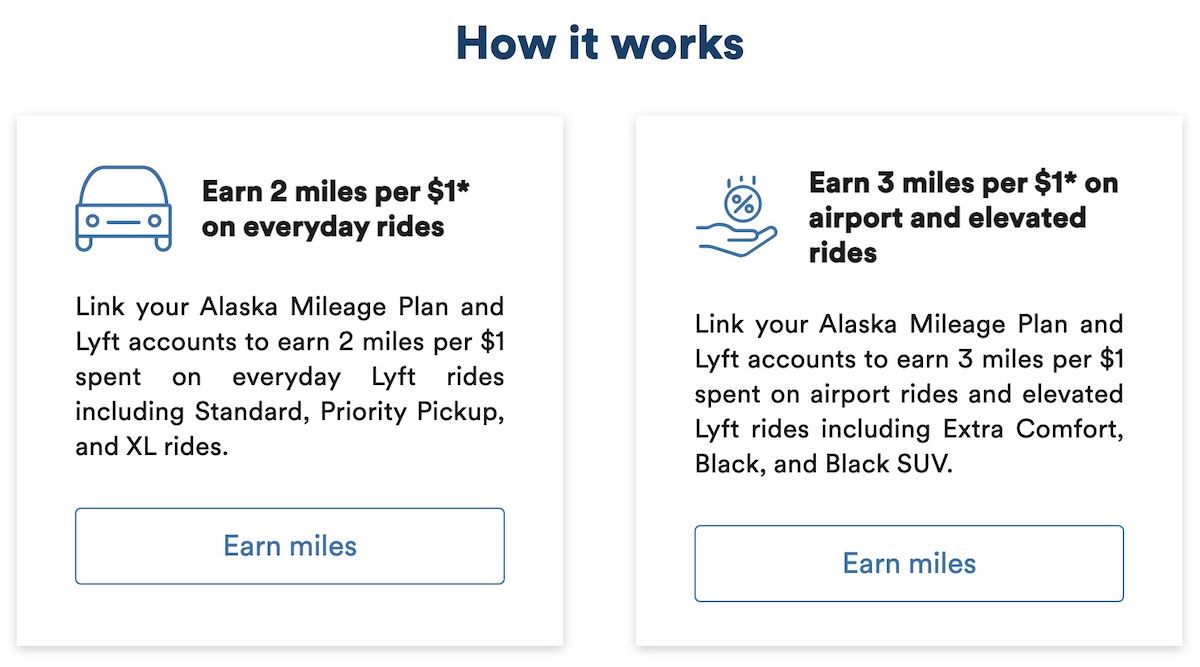This screenshot has height=667, width=1200.
Task: Click the Earn 3 miles per $1 heading
Action: point(963,217)
